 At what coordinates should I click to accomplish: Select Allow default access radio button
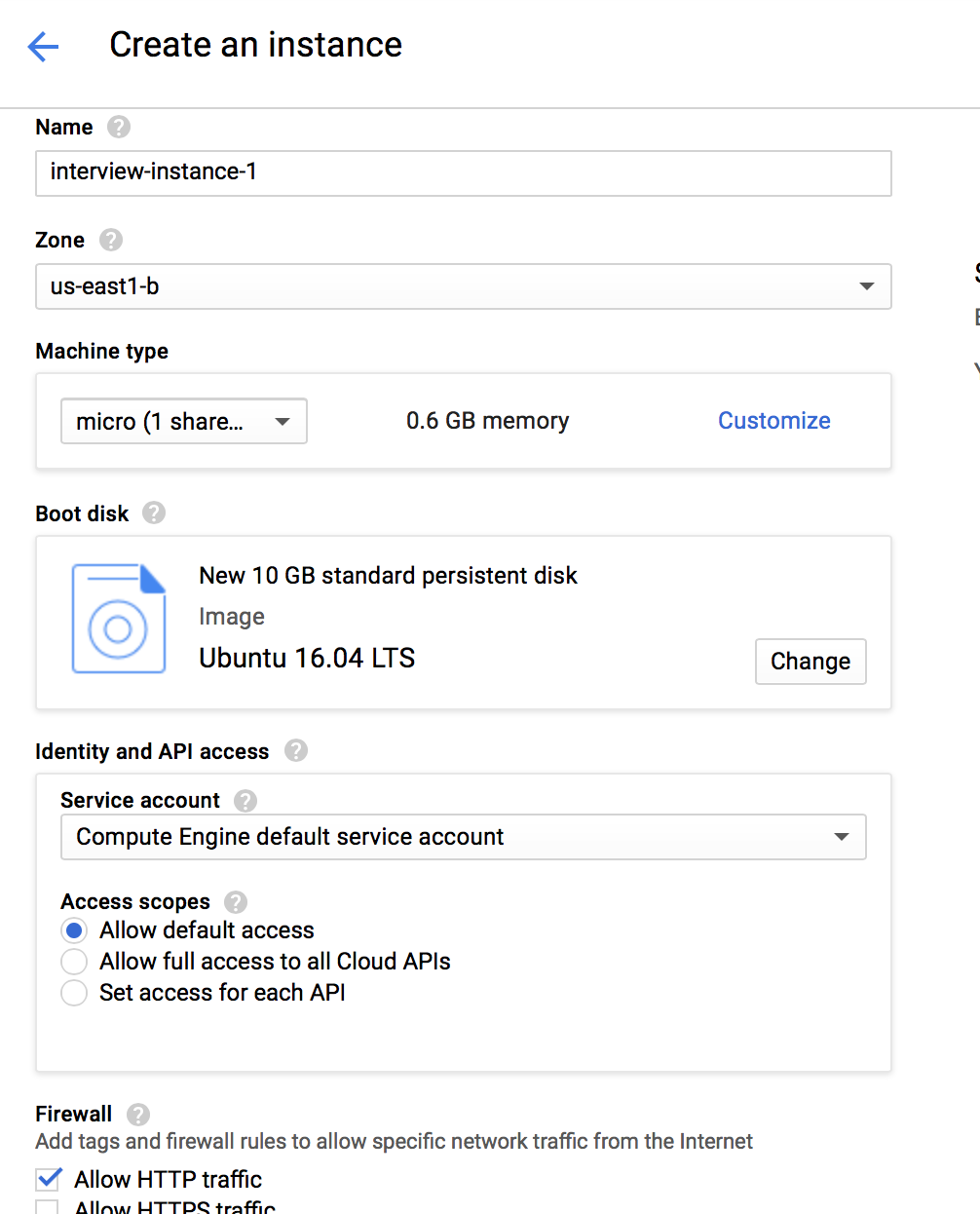point(74,930)
